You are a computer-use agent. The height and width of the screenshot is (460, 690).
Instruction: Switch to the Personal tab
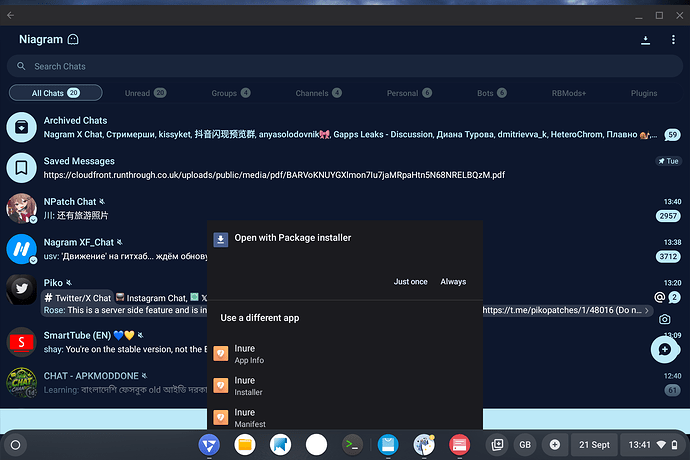(409, 93)
